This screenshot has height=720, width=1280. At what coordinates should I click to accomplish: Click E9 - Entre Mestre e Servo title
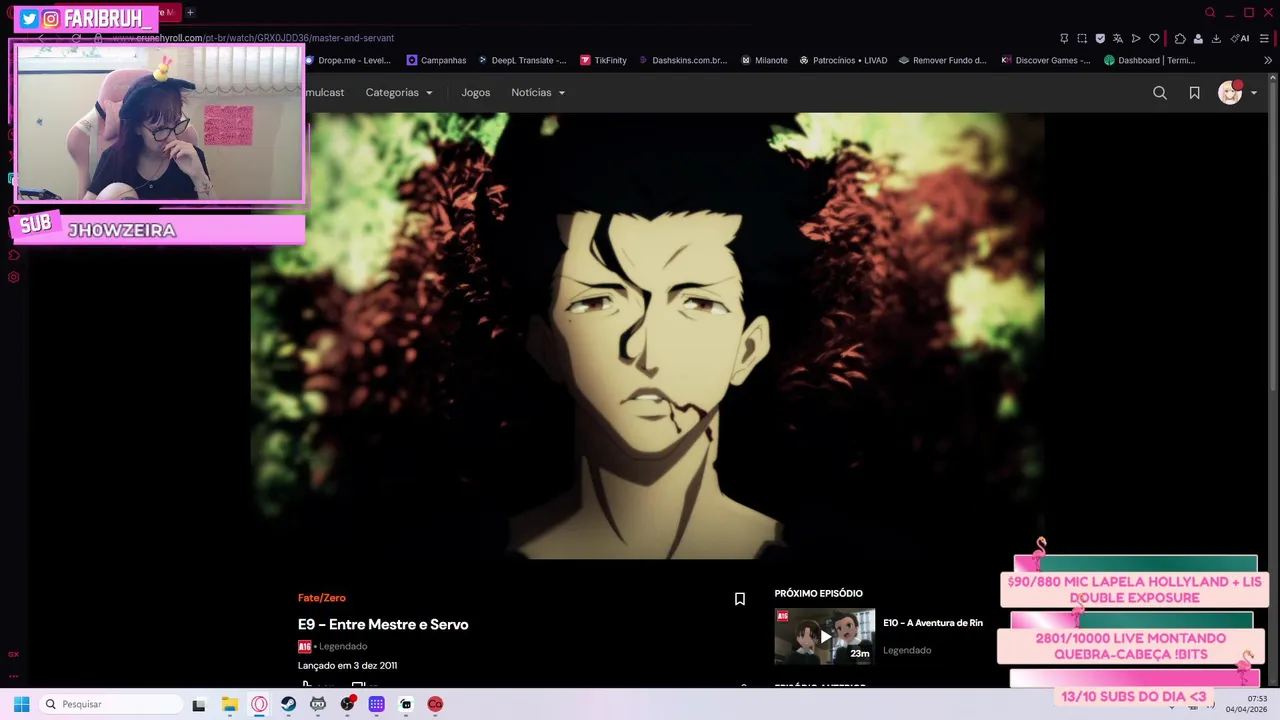tap(383, 624)
